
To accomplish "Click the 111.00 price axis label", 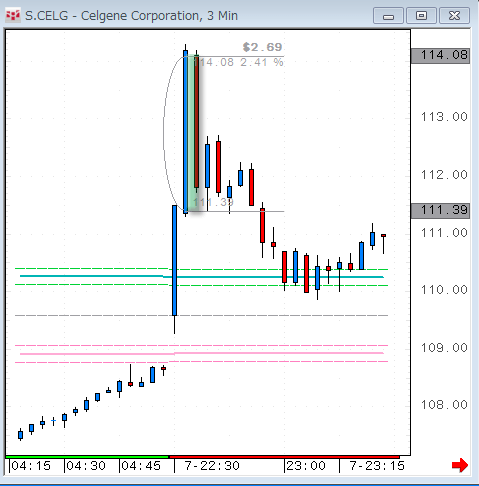I will coord(444,233).
